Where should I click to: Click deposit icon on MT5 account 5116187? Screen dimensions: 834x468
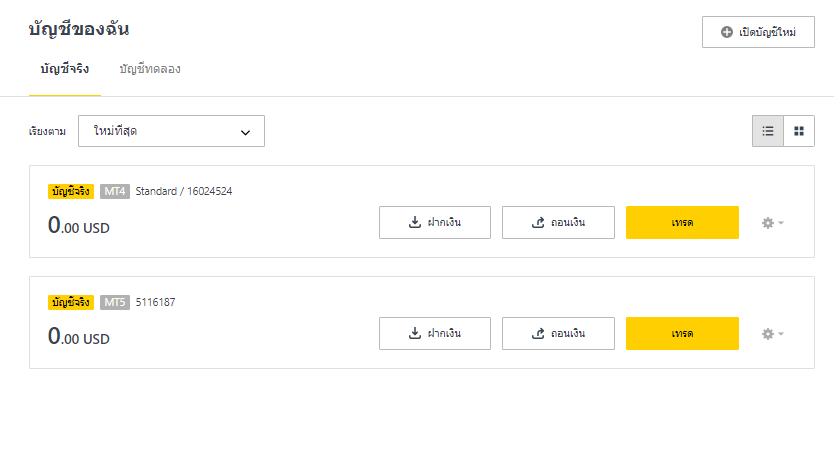[x=415, y=333]
